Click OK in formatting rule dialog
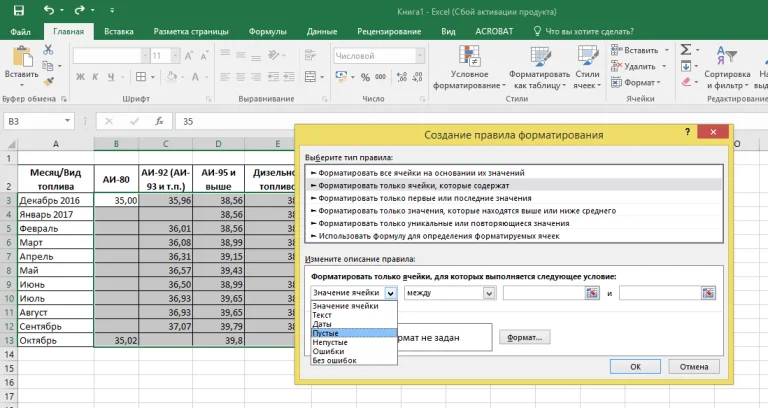 click(x=635, y=366)
